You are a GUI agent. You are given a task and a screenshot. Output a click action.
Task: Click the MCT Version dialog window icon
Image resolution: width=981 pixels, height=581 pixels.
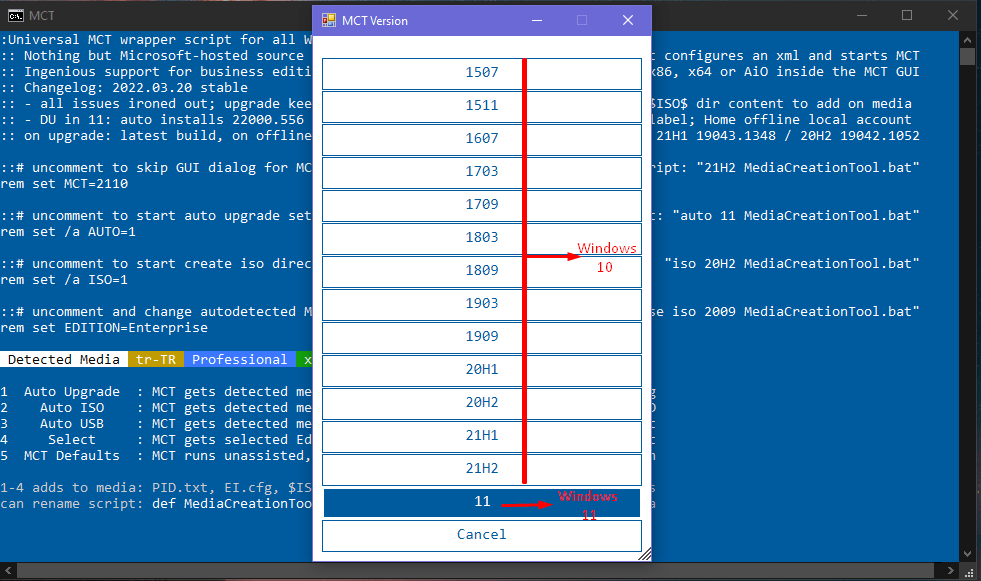pyautogui.click(x=328, y=21)
